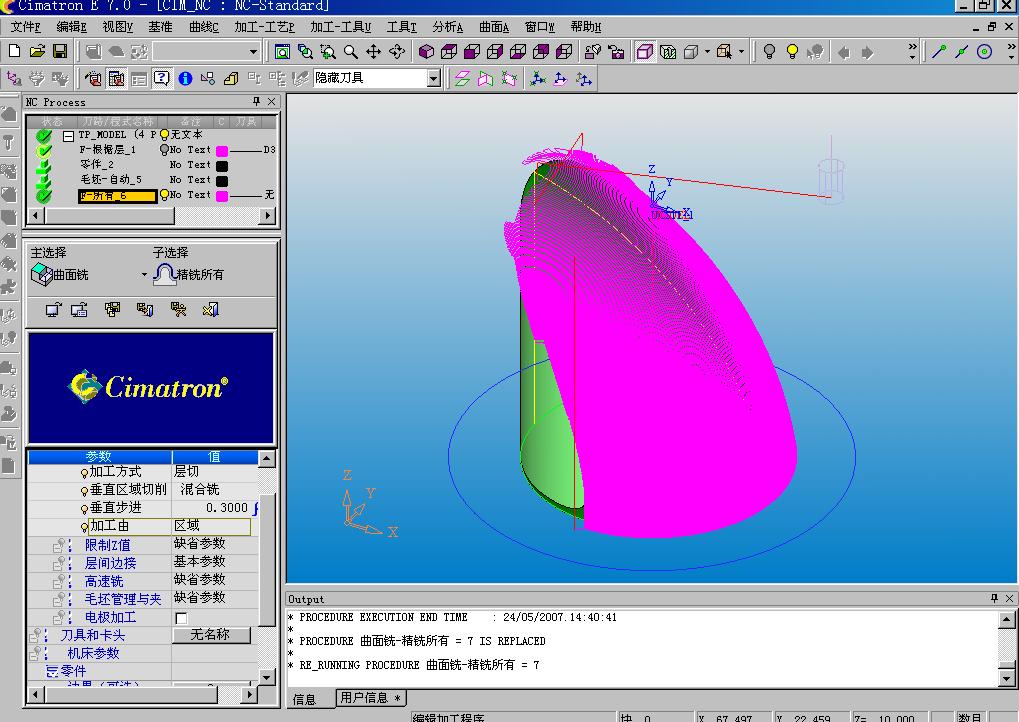Toggle the bulb beside 垂直步进 parameter

point(84,509)
